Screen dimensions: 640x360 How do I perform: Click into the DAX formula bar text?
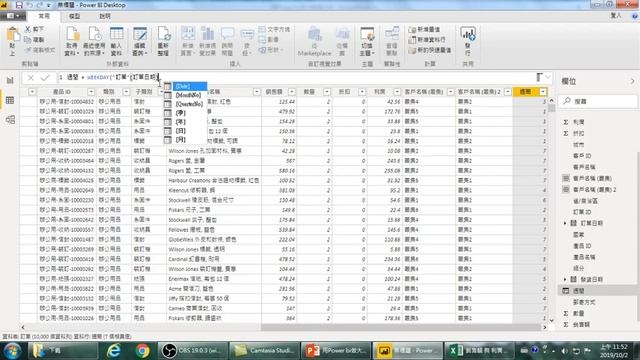tap(298, 77)
